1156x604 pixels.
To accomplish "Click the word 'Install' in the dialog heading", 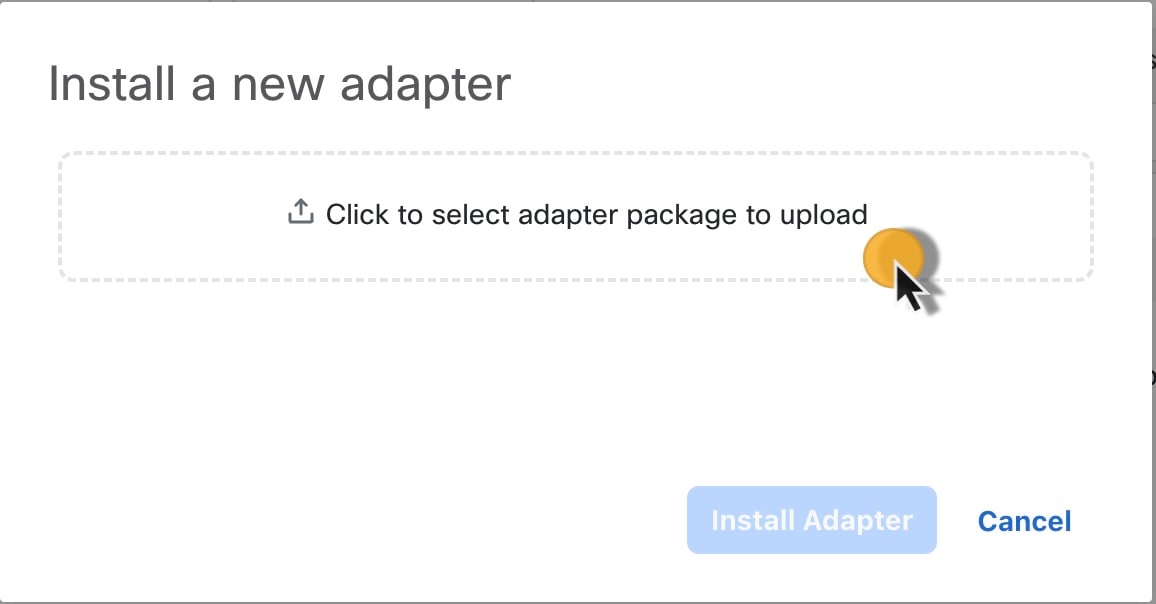I will point(106,84).
